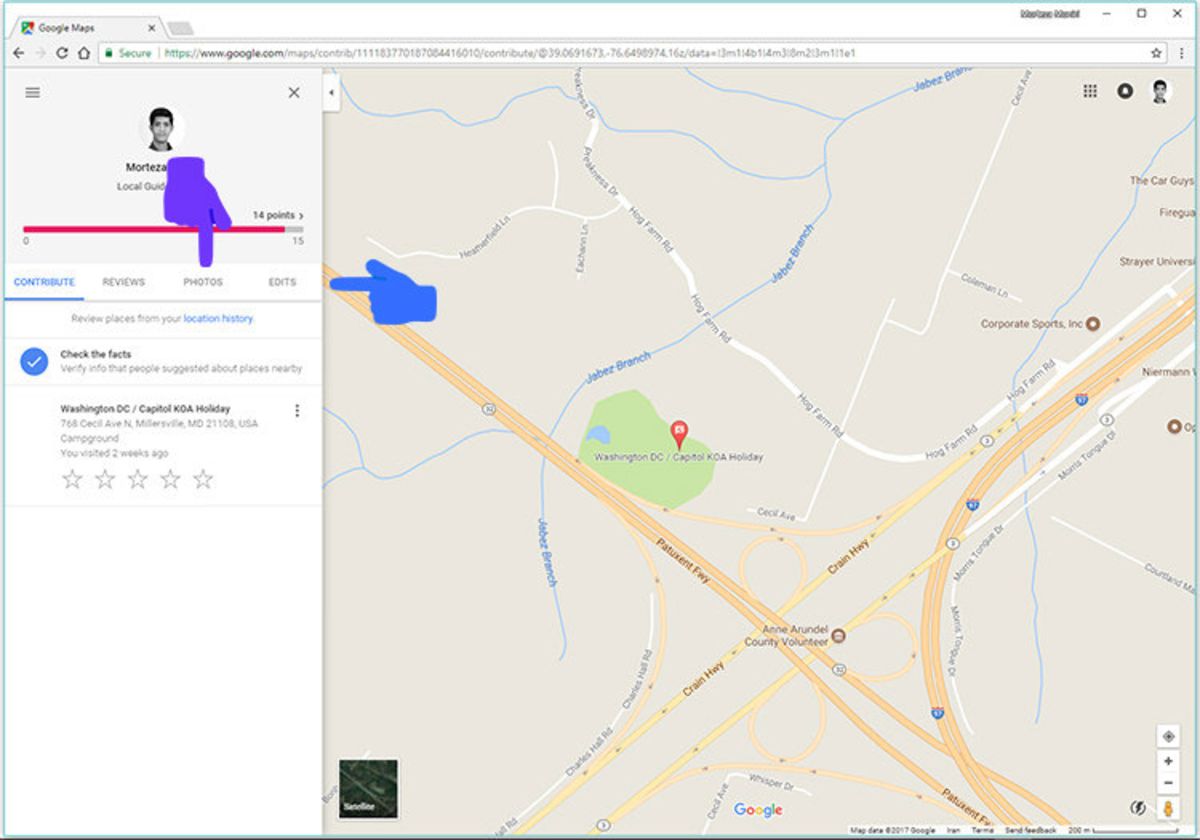Open Google notifications bell
Viewport: 1200px width, 840px height.
click(1125, 91)
